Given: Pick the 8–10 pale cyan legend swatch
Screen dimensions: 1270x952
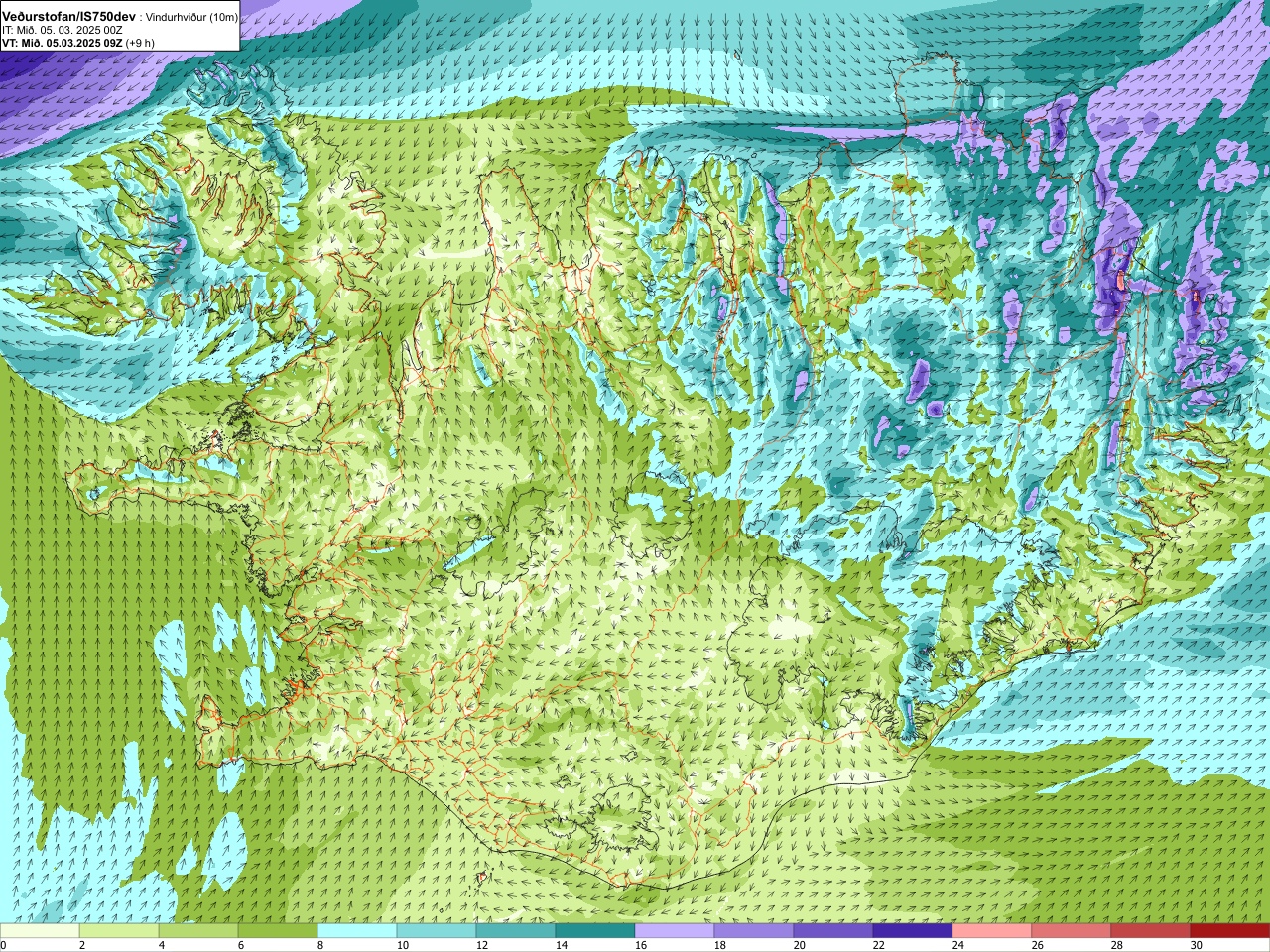Looking at the screenshot, I should tap(357, 931).
